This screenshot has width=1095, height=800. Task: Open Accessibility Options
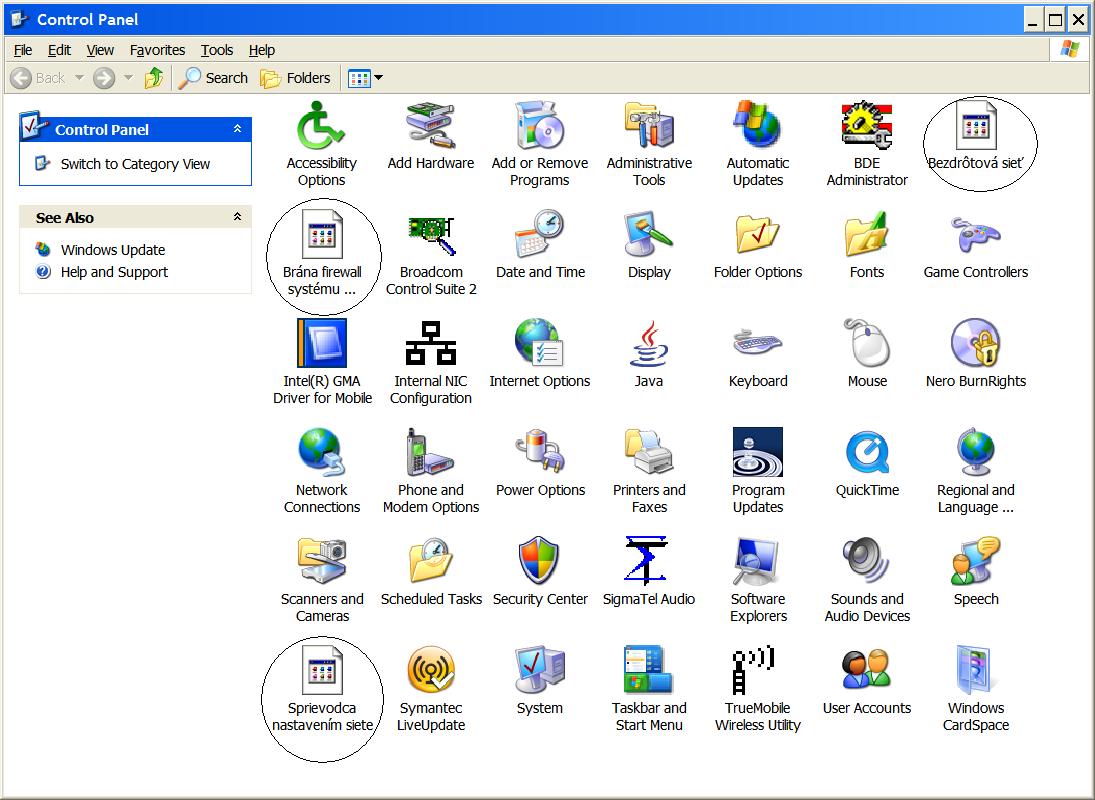[321, 128]
